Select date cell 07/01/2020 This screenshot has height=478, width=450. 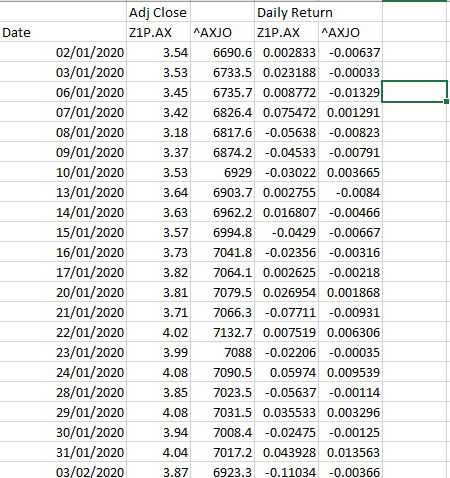[63, 112]
